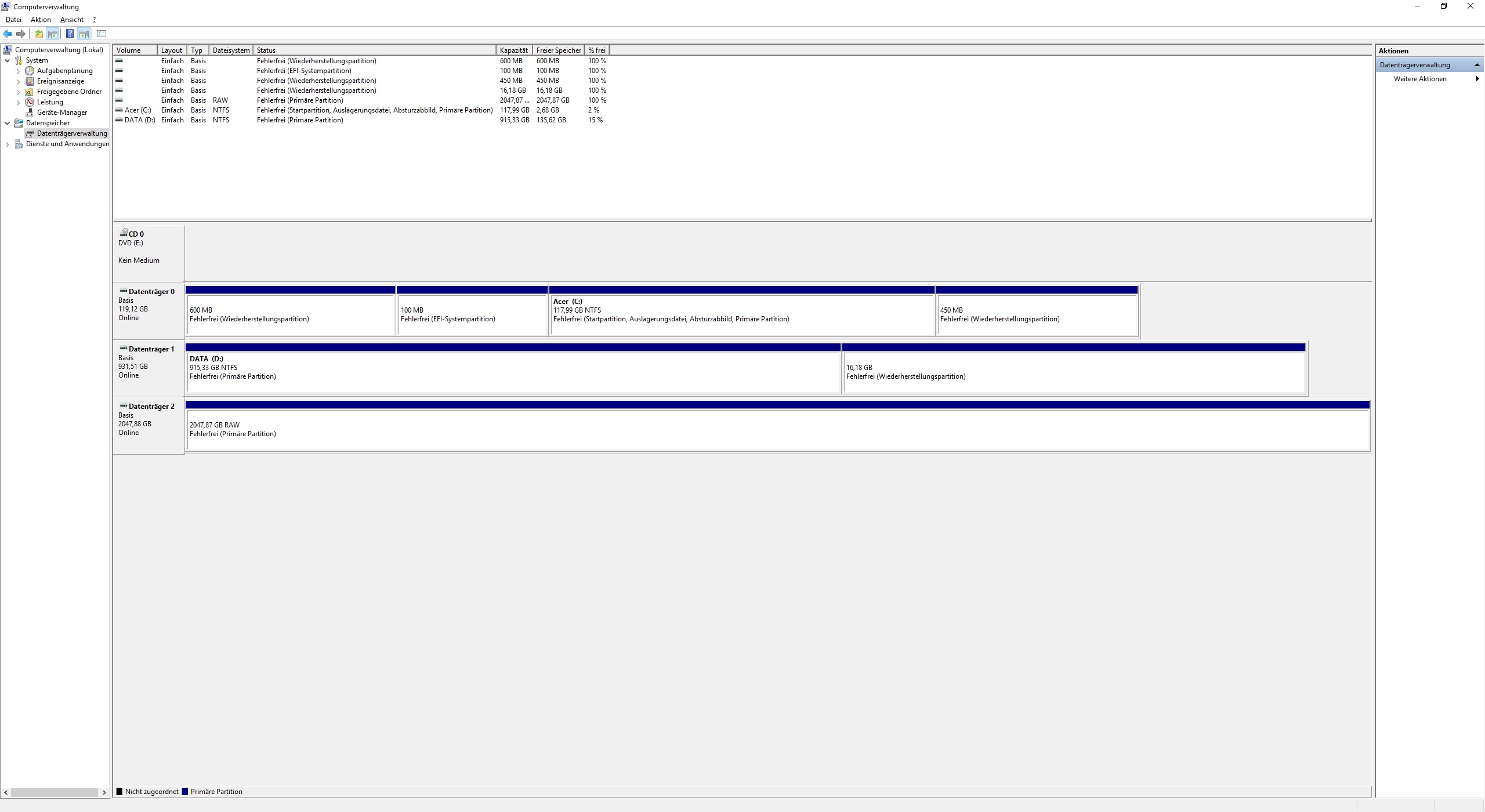Viewport: 1485px width, 812px height.
Task: Open Geräte-Manager in the tree
Action: (x=61, y=113)
